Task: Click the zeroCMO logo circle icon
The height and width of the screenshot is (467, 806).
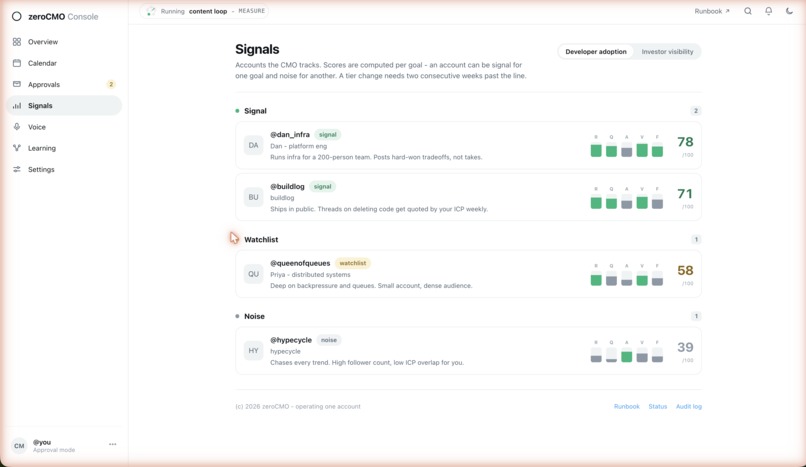Action: pyautogui.click(x=16, y=16)
